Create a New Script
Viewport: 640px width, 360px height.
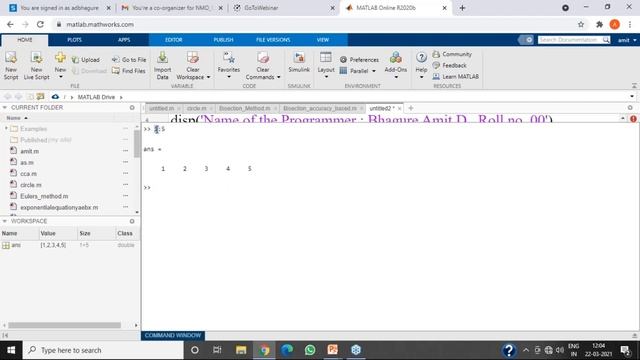[11, 65]
